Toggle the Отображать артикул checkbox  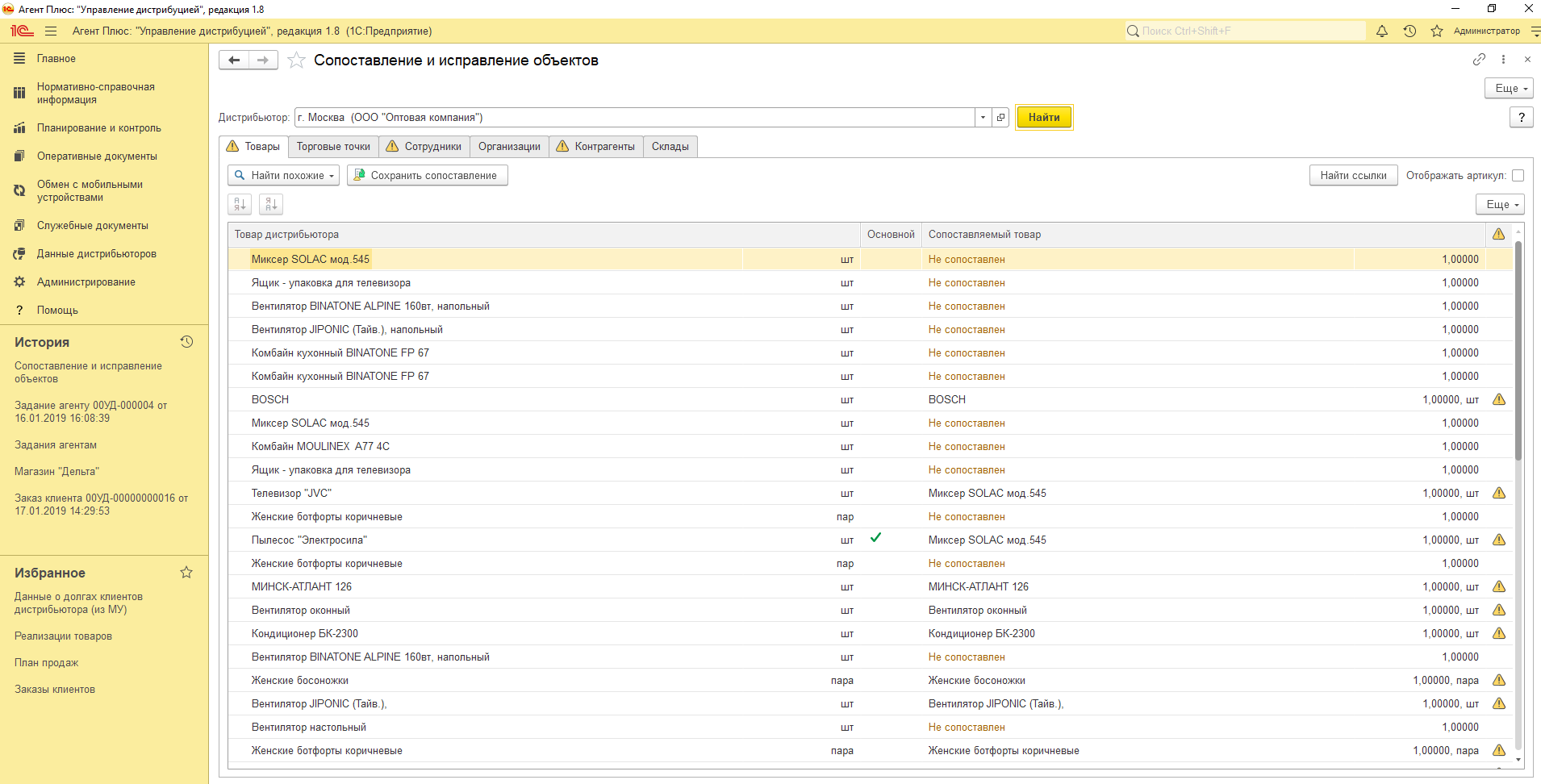[x=1518, y=175]
